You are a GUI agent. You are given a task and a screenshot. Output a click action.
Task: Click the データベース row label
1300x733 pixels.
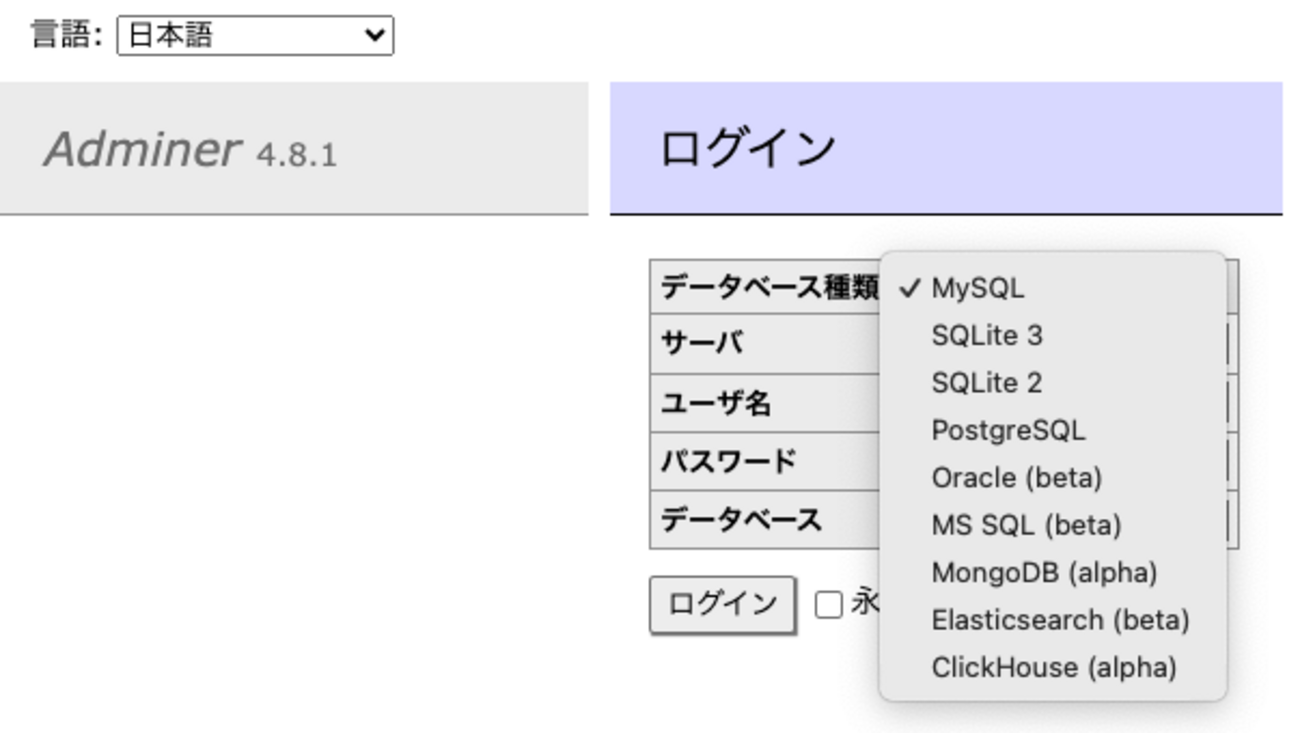741,520
